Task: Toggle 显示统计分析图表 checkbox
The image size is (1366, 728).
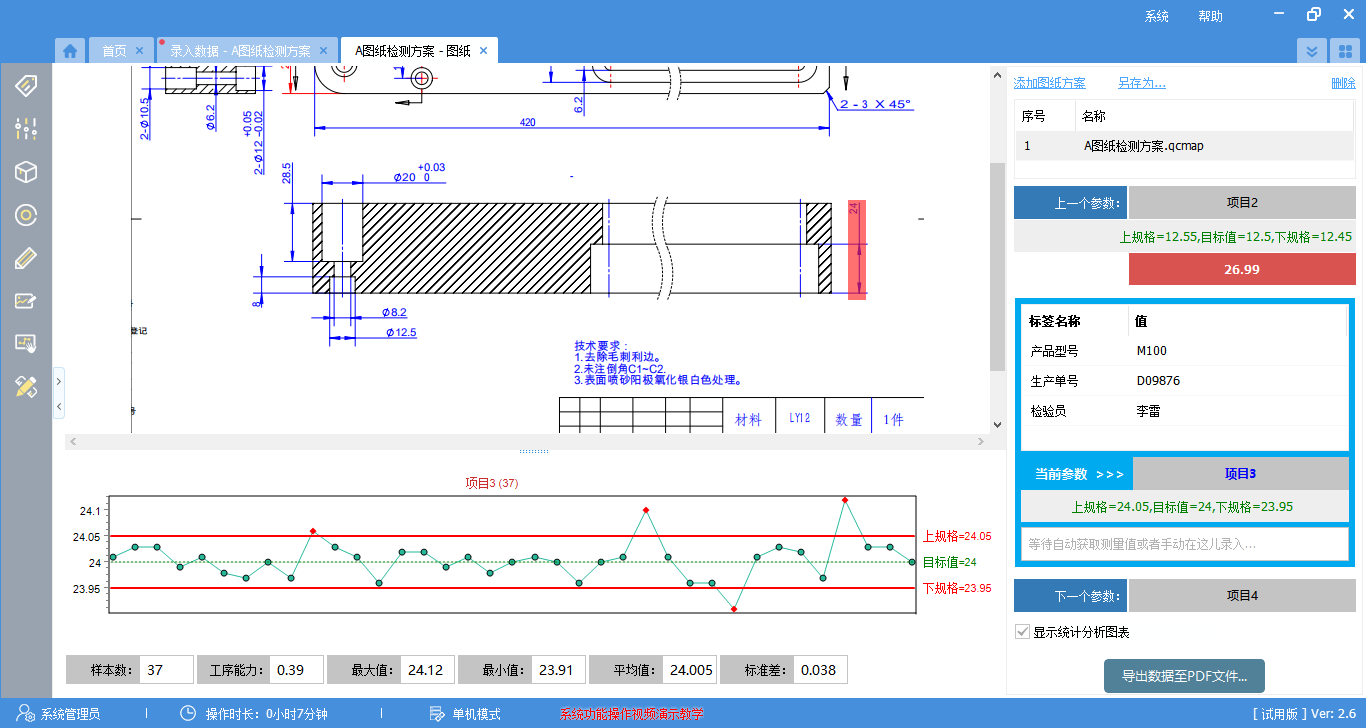Action: point(1022,632)
